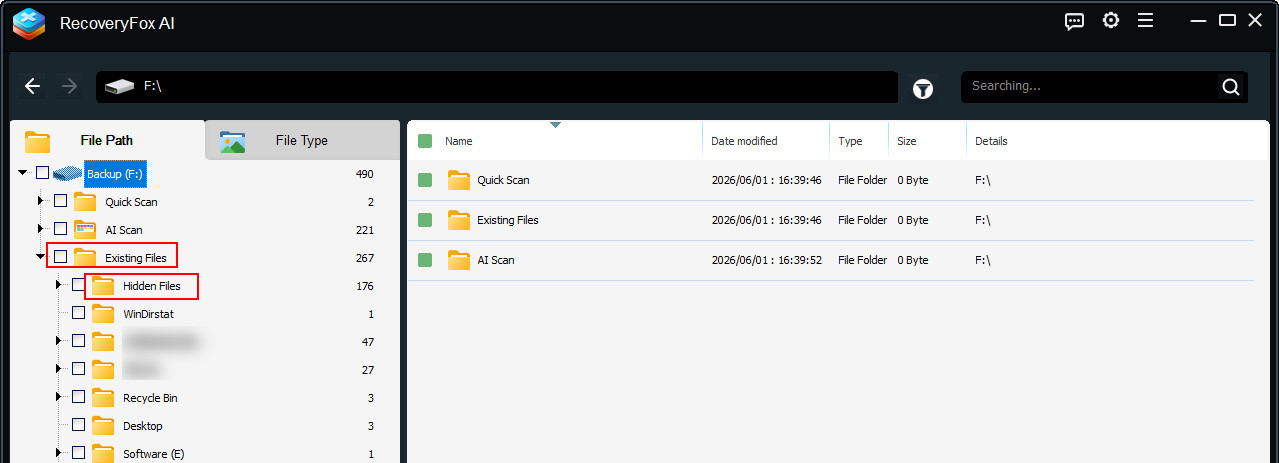This screenshot has width=1279, height=463.
Task: Expand the folder with count 47
Action: (59, 341)
